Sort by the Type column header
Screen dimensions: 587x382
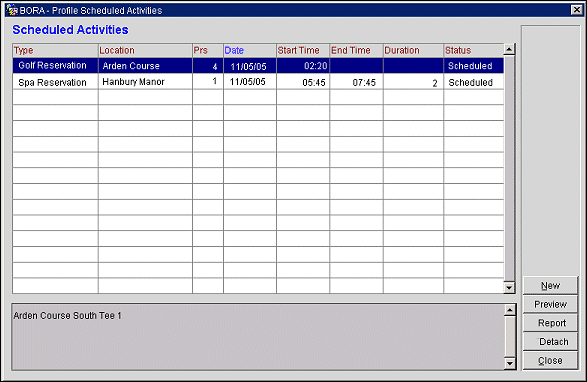coord(55,50)
